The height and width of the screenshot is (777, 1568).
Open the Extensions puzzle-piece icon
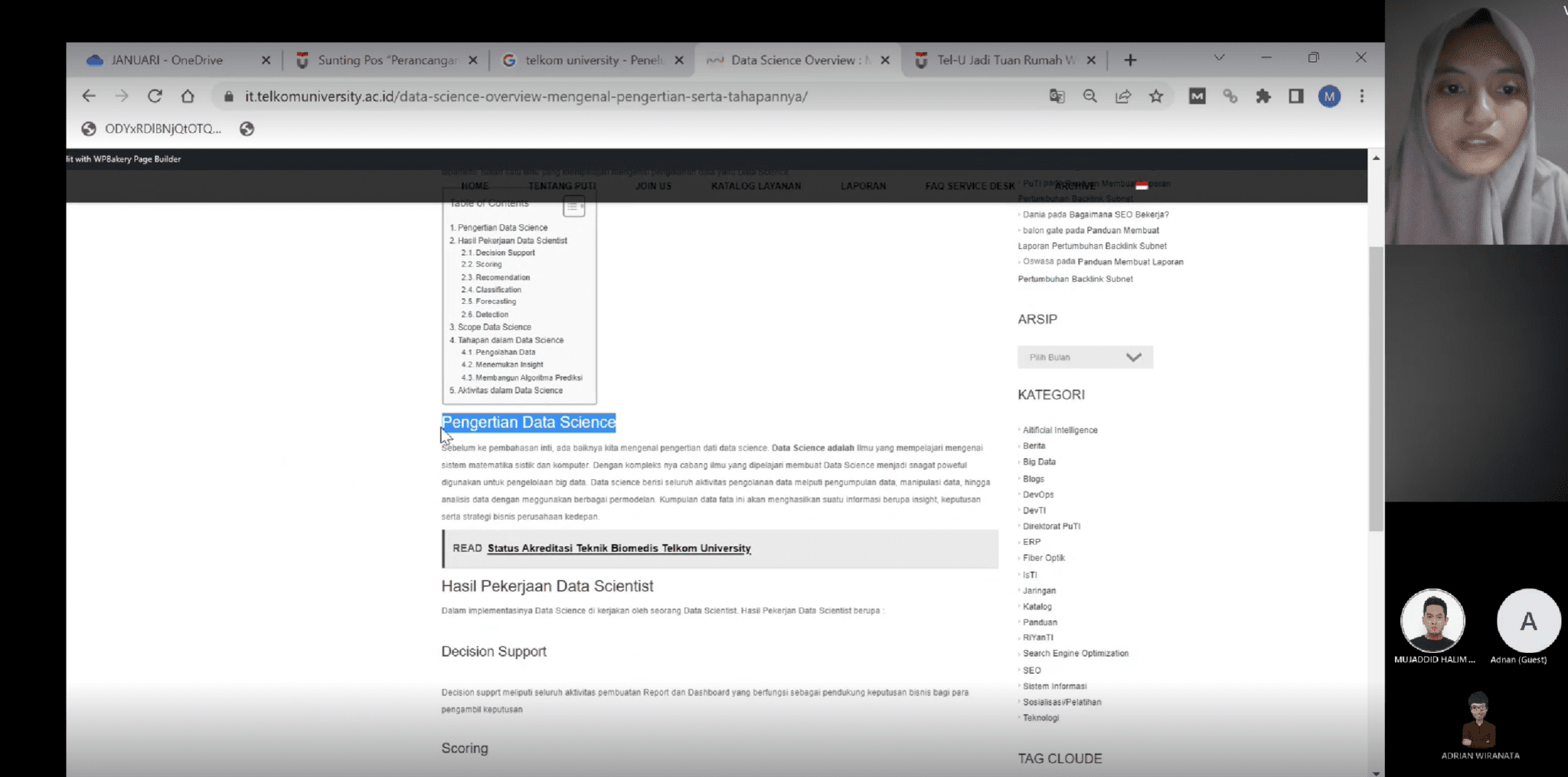[1263, 96]
